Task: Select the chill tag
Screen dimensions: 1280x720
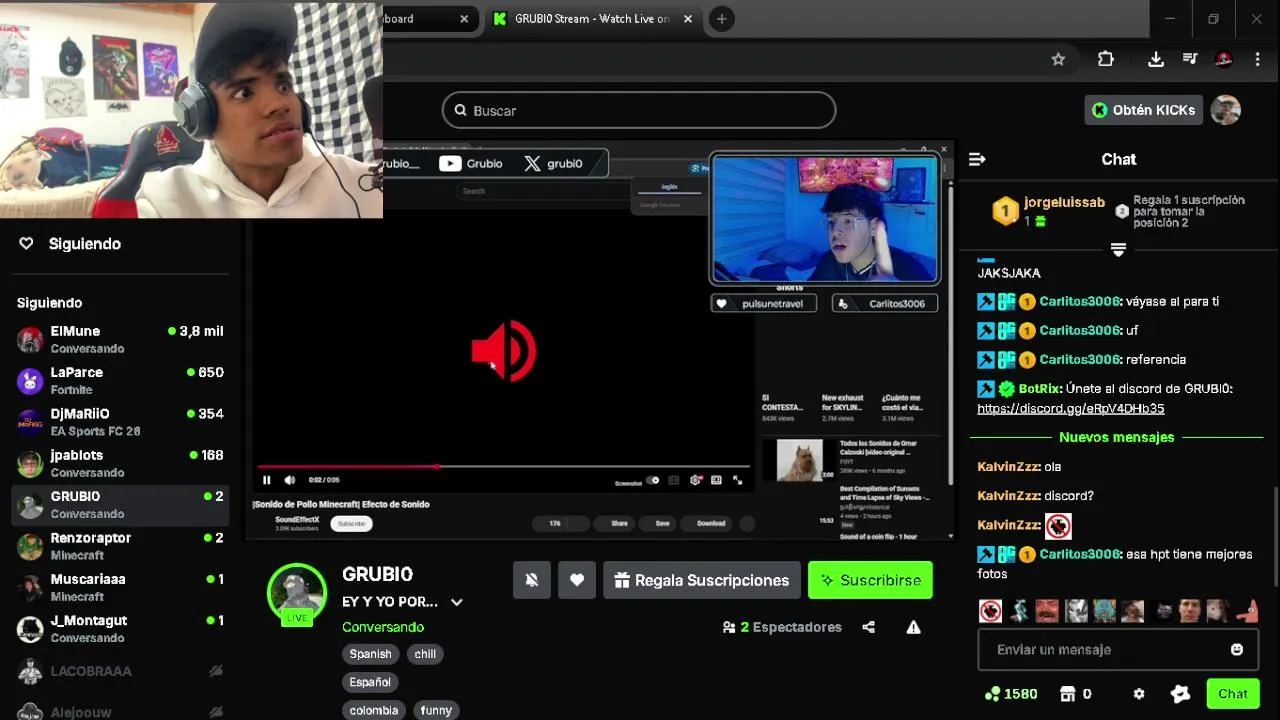Action: pyautogui.click(x=425, y=654)
